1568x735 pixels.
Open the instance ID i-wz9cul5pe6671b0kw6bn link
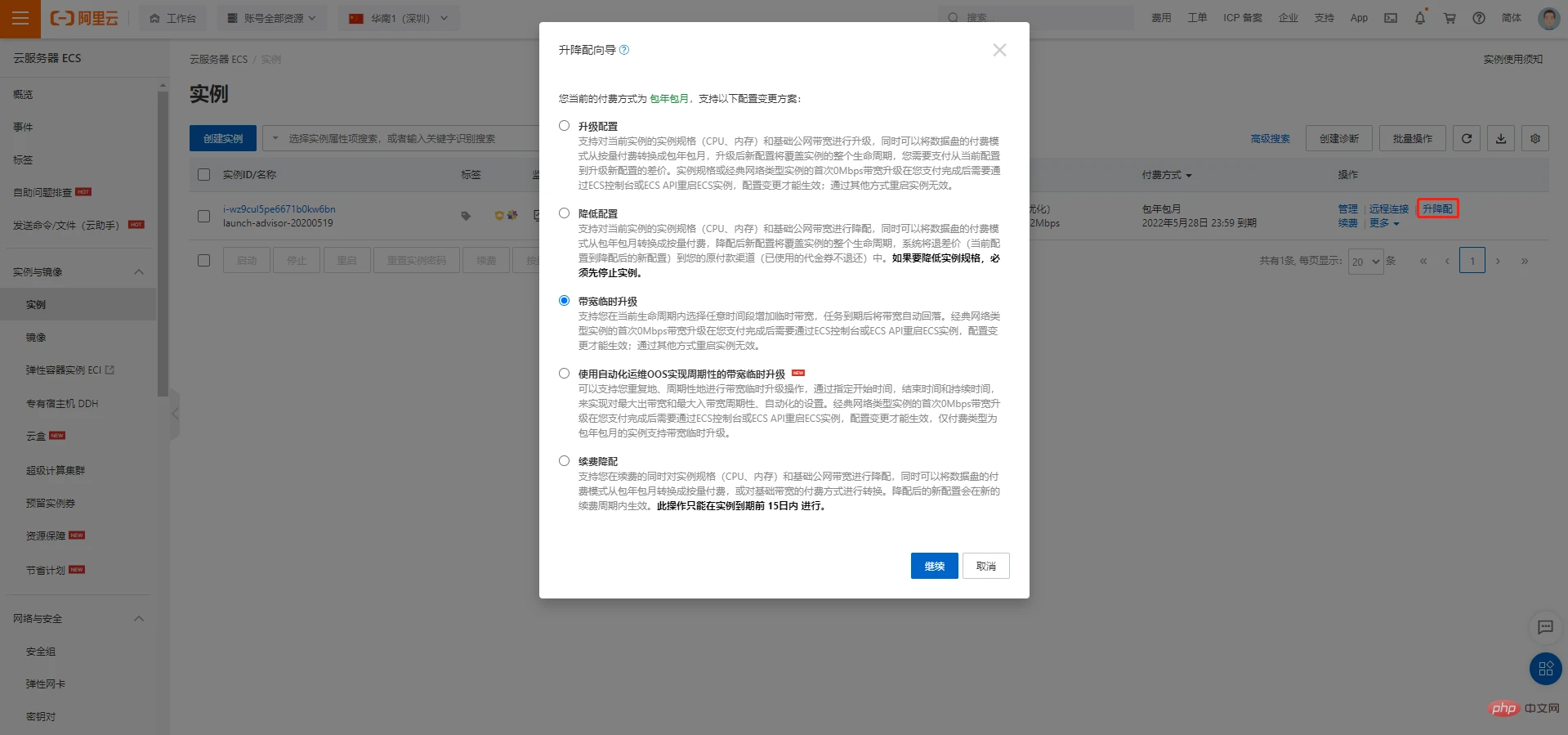click(279, 209)
